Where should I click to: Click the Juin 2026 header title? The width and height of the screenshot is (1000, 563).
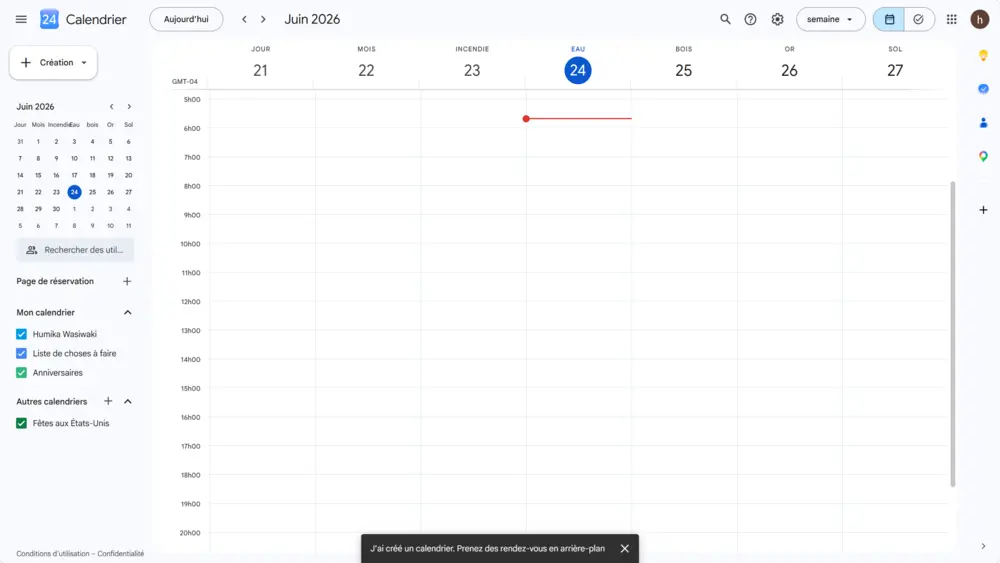[x=312, y=19]
